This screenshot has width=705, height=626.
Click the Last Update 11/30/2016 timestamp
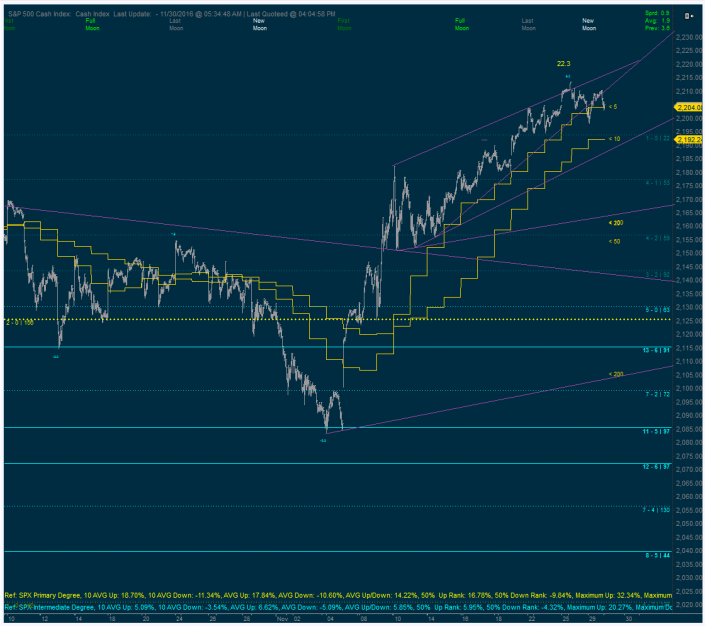pos(178,14)
